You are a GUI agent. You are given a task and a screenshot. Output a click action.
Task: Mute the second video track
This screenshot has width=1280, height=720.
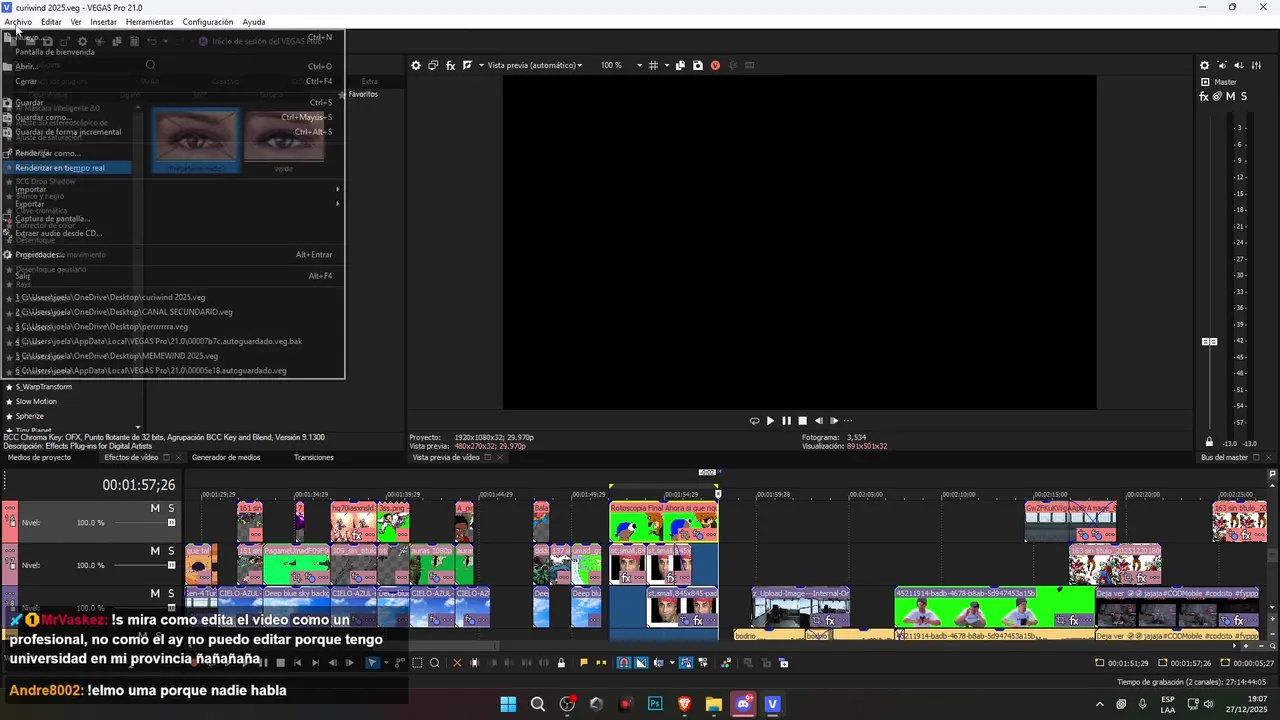click(x=155, y=551)
